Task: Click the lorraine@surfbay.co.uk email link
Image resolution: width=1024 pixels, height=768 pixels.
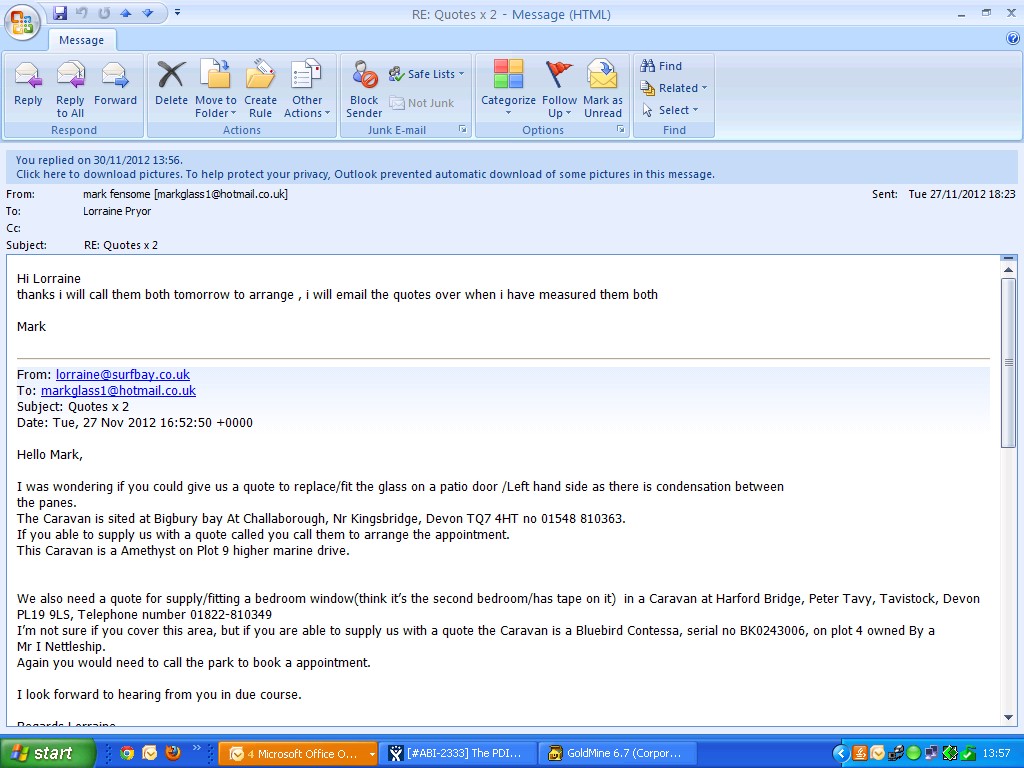Action: click(x=123, y=374)
